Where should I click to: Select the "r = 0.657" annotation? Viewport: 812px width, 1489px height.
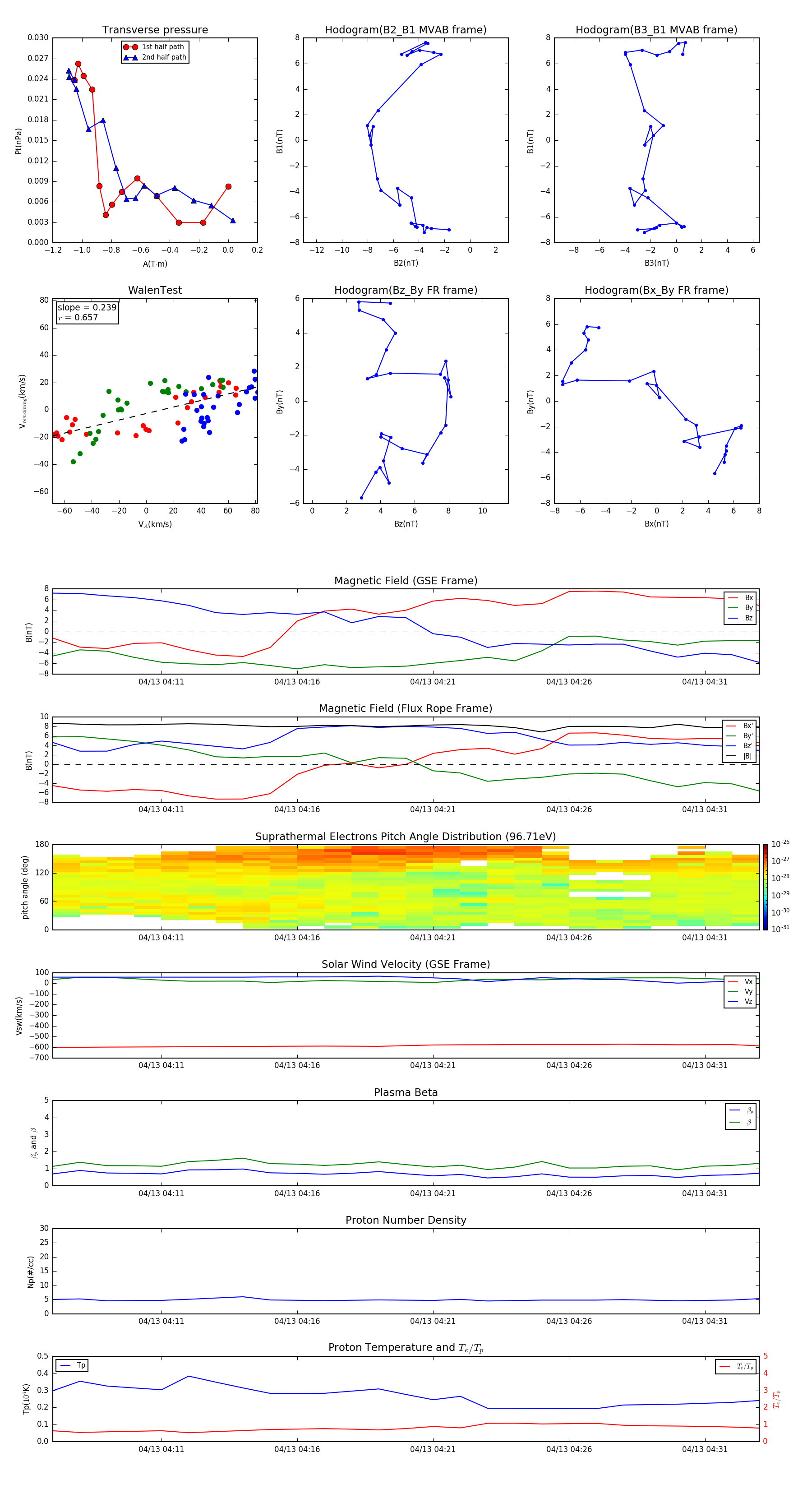[x=78, y=317]
